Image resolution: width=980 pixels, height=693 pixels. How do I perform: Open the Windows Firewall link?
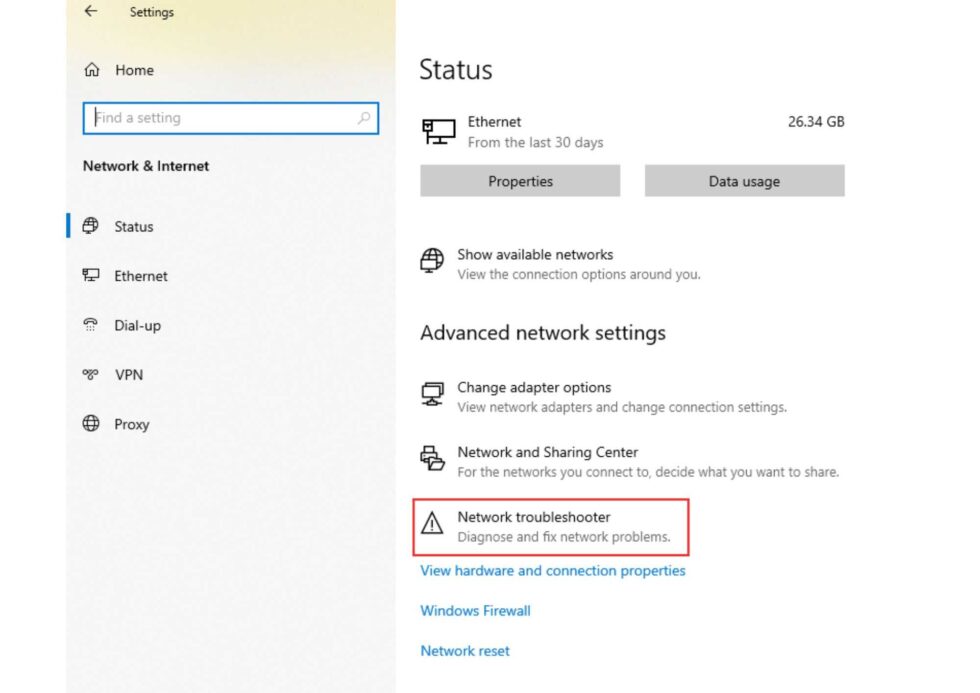(x=474, y=610)
